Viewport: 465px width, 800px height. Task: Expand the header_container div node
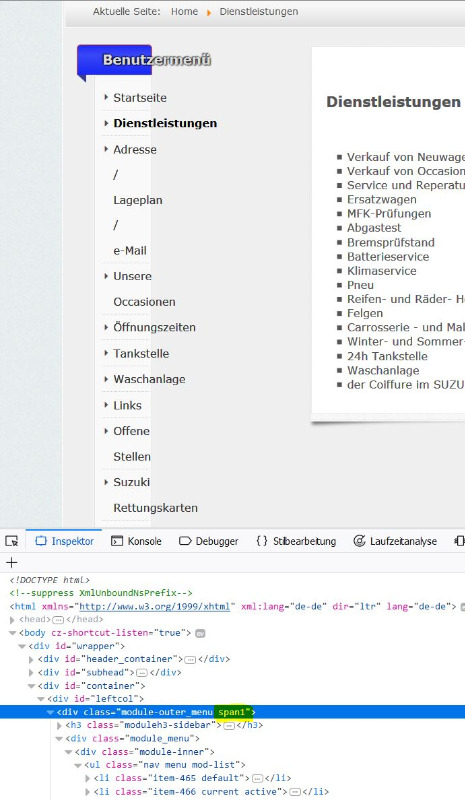tap(32, 660)
